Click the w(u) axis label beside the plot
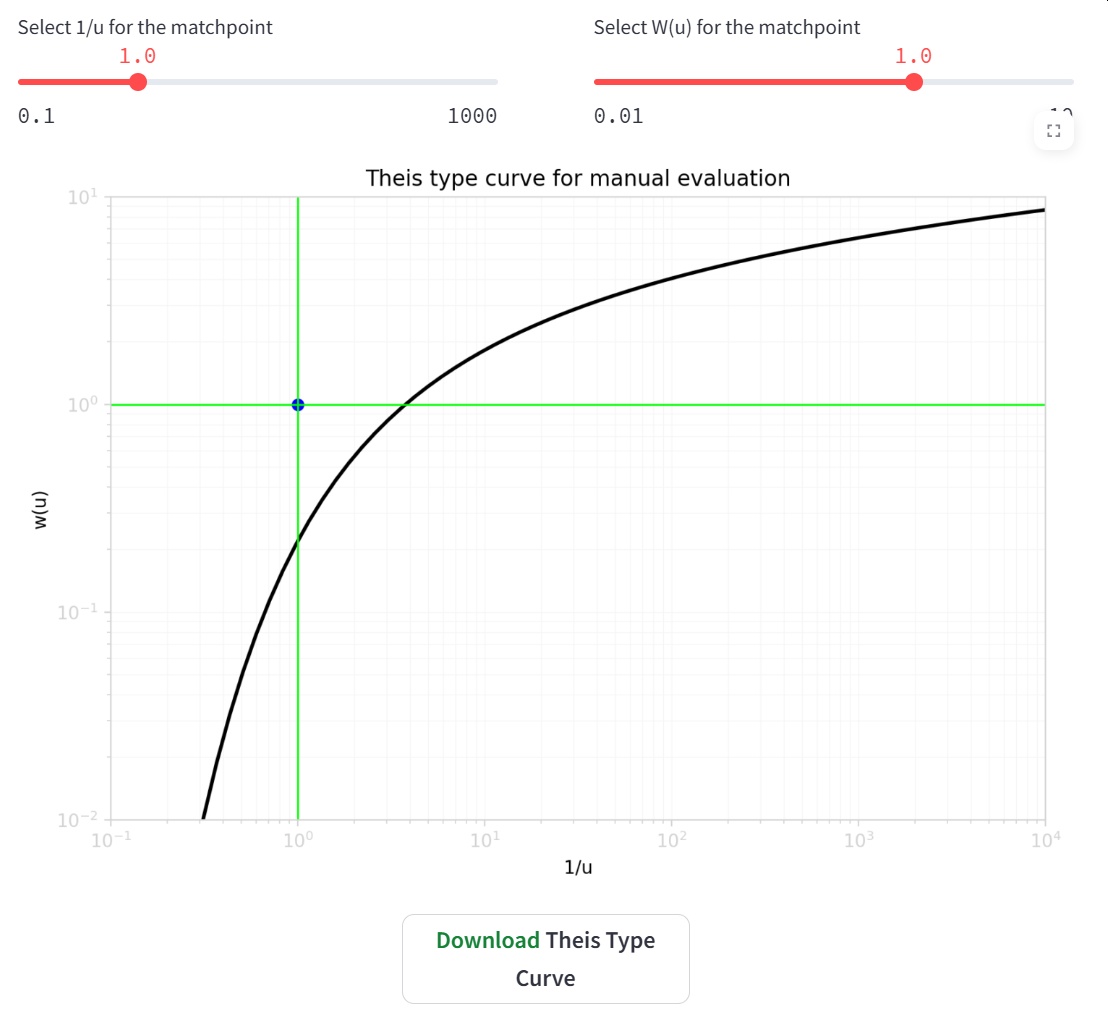Image resolution: width=1108 pixels, height=1023 pixels. coord(40,512)
